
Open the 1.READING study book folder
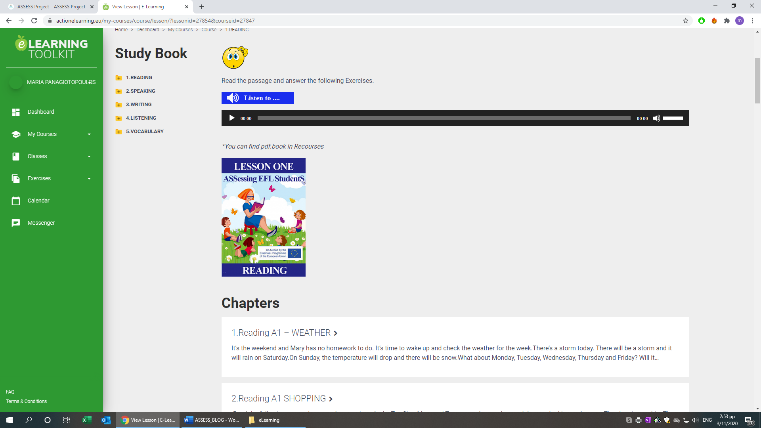139,78
